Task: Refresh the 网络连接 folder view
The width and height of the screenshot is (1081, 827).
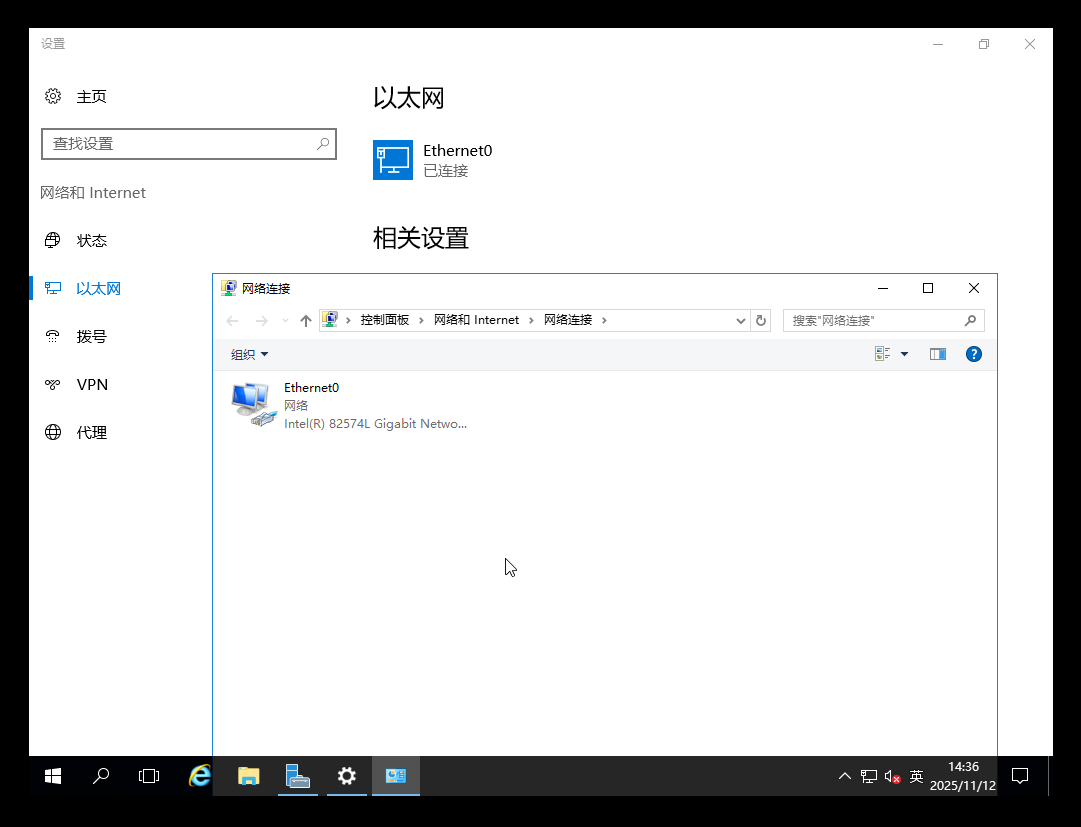Action: [761, 320]
